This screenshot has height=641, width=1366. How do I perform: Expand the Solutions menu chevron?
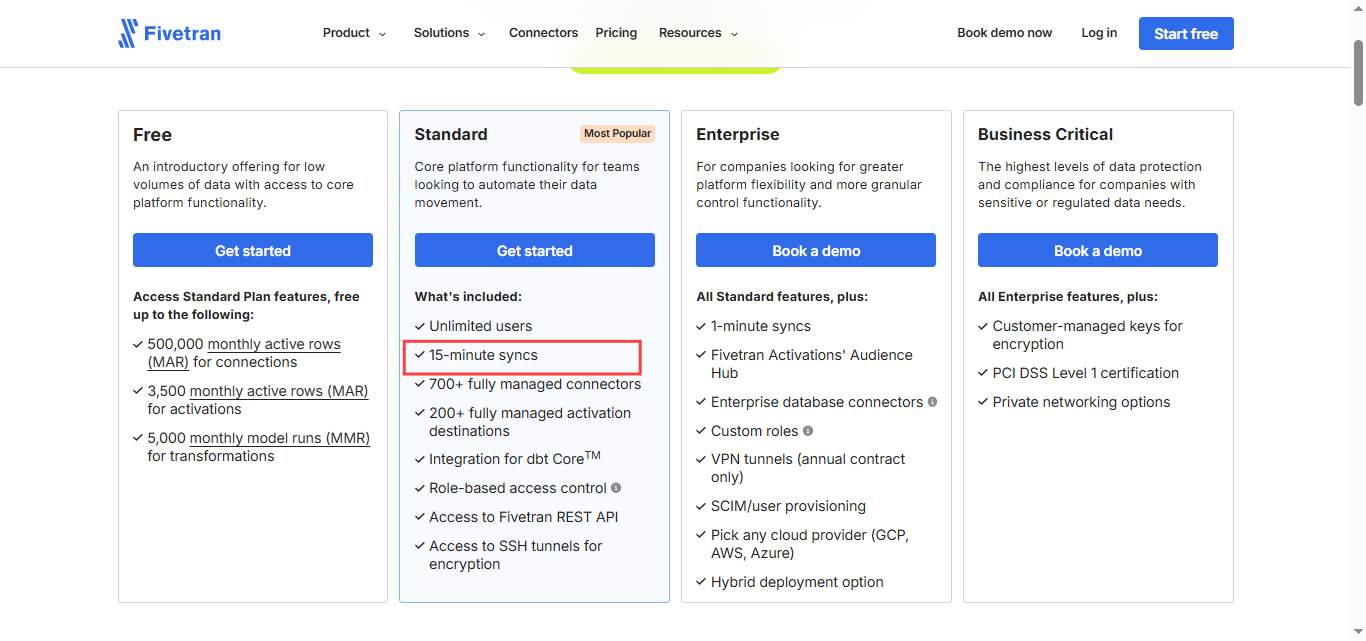click(481, 34)
